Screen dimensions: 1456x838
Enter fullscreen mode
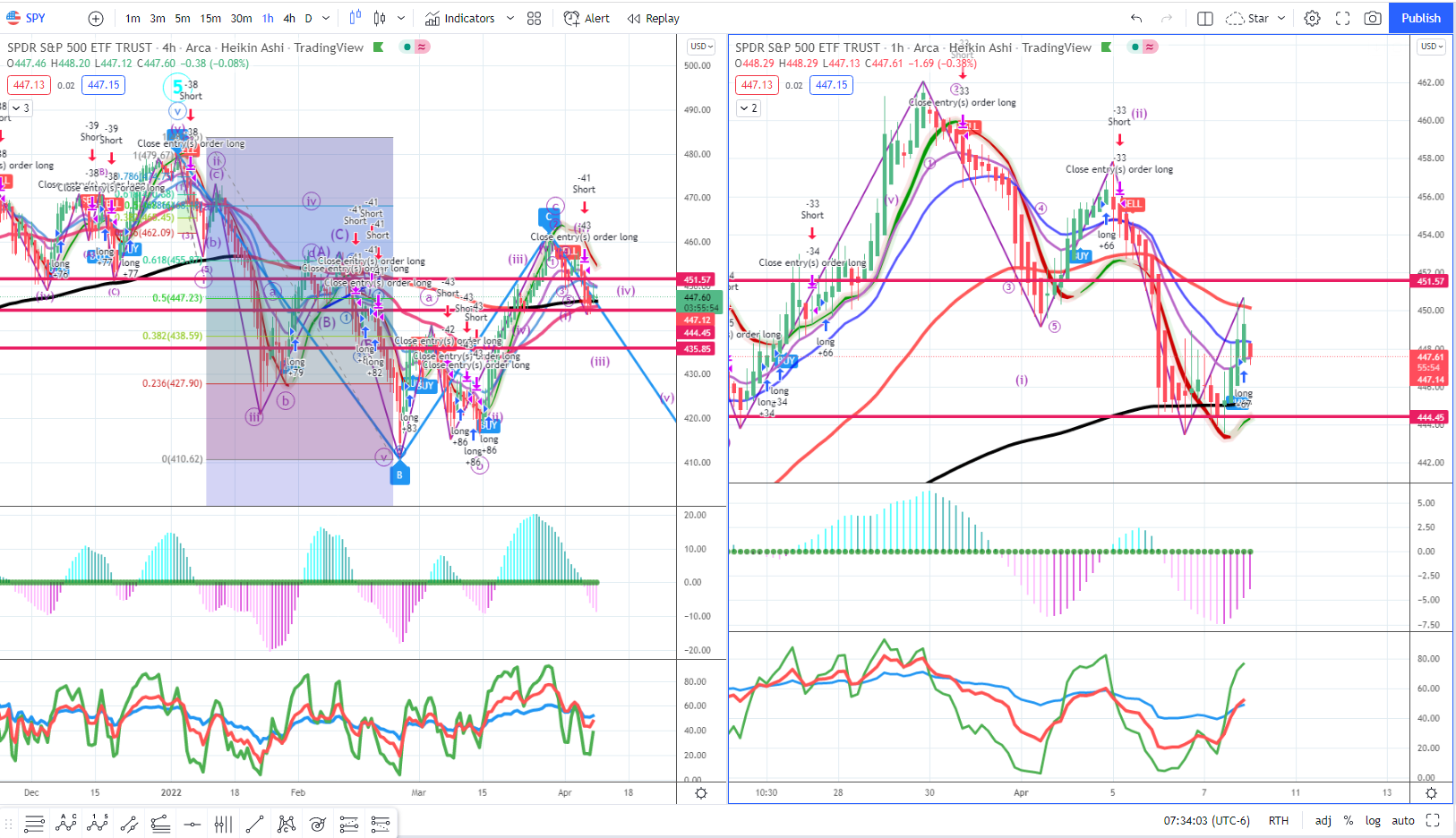click(1342, 18)
